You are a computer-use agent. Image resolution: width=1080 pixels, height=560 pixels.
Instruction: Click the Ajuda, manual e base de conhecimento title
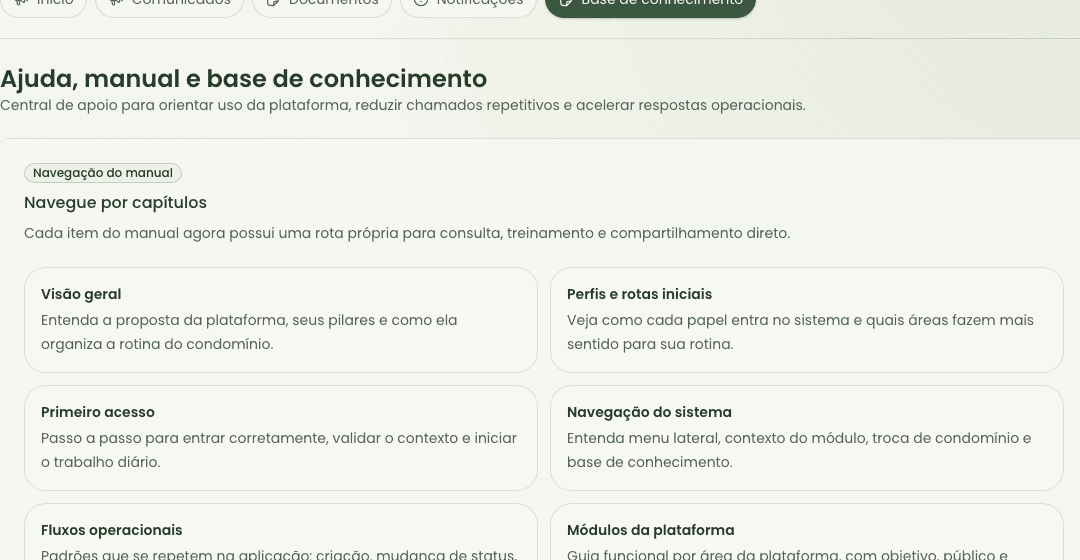pyautogui.click(x=243, y=79)
